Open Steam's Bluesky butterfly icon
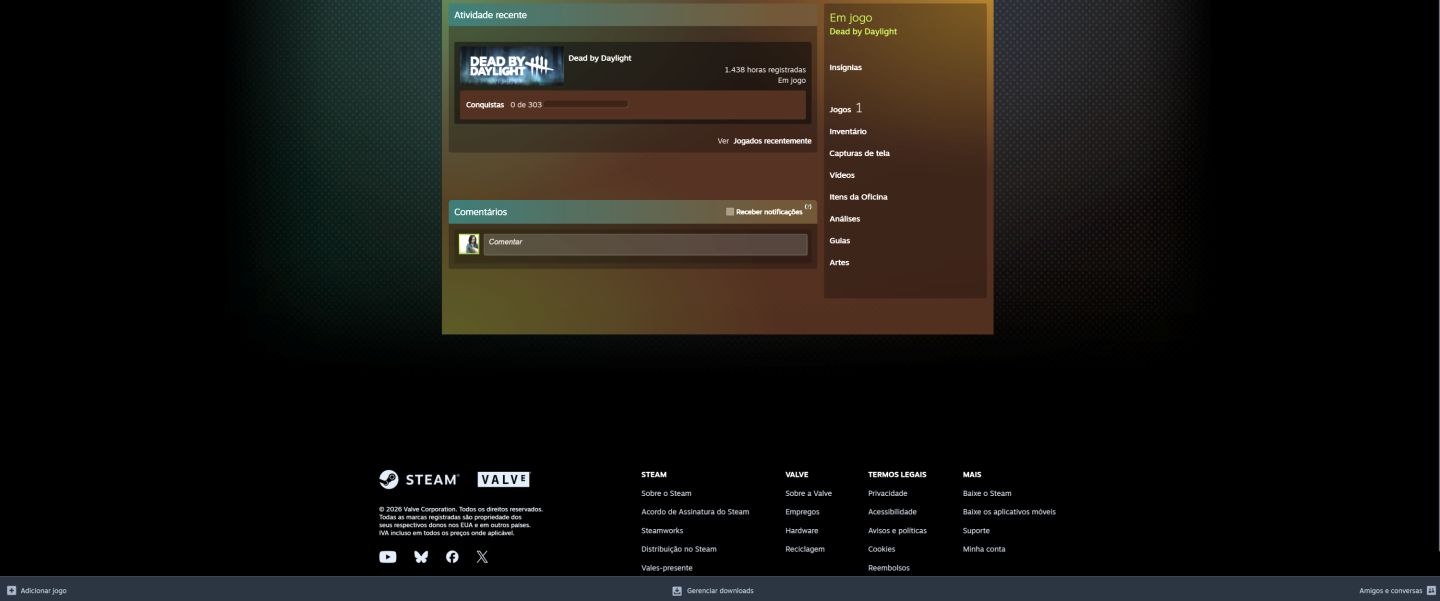Viewport: 1440px width, 601px height. click(421, 557)
